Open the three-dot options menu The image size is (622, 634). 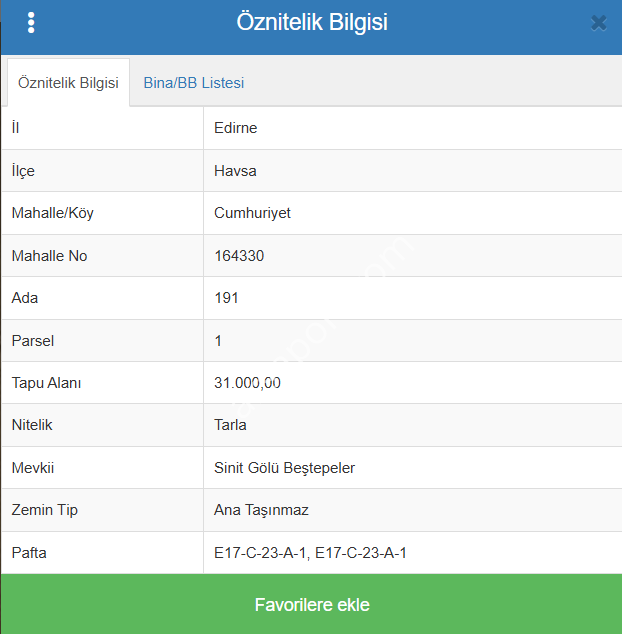[x=31, y=23]
